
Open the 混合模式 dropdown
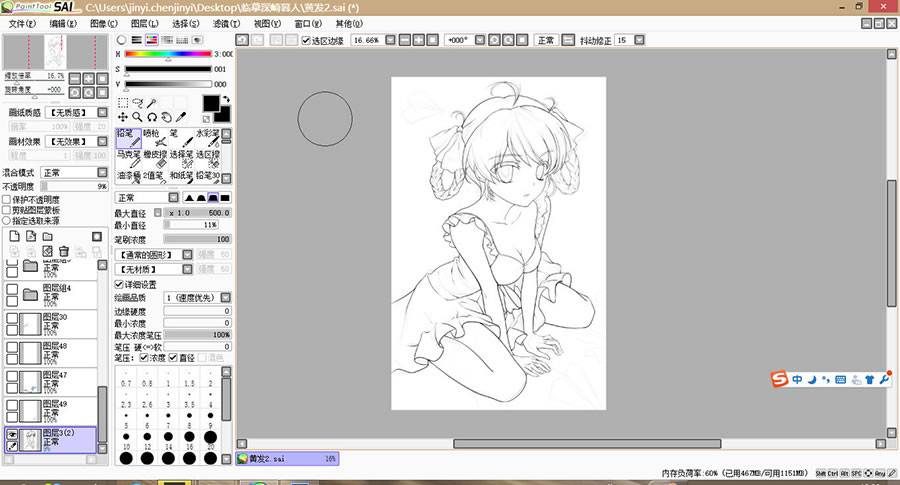[102, 172]
